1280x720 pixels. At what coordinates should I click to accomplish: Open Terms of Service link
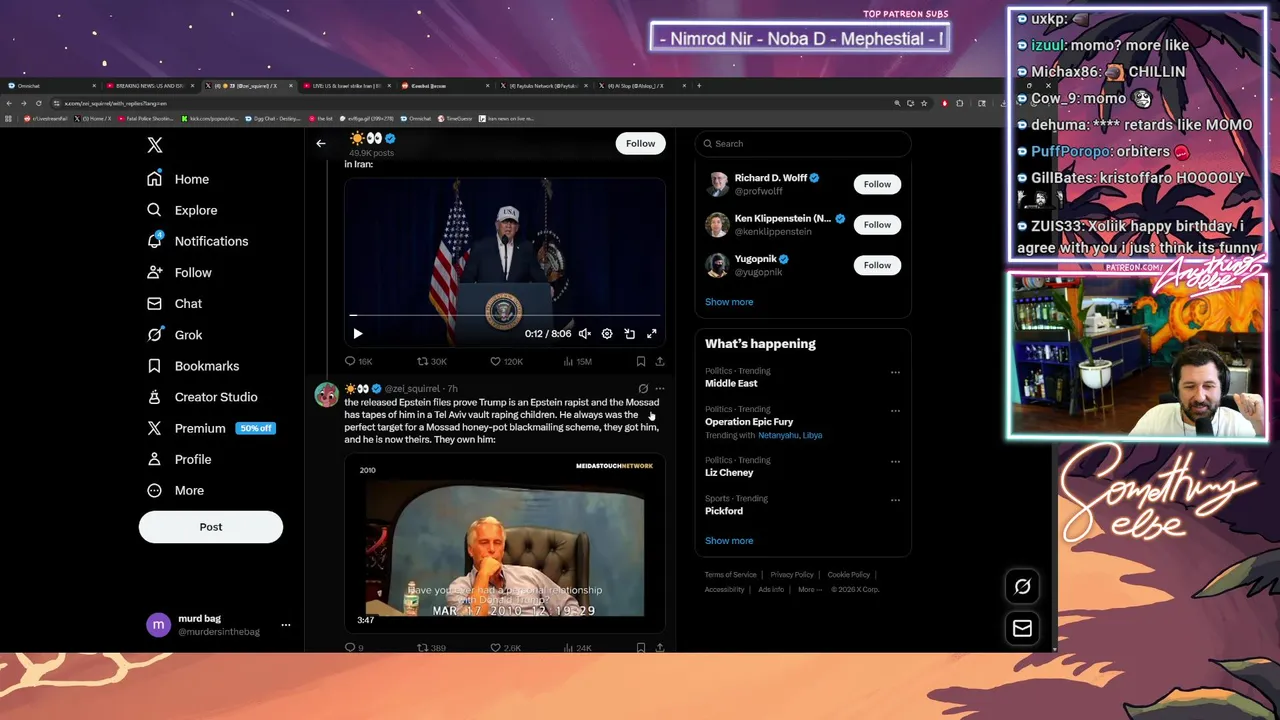pos(730,575)
